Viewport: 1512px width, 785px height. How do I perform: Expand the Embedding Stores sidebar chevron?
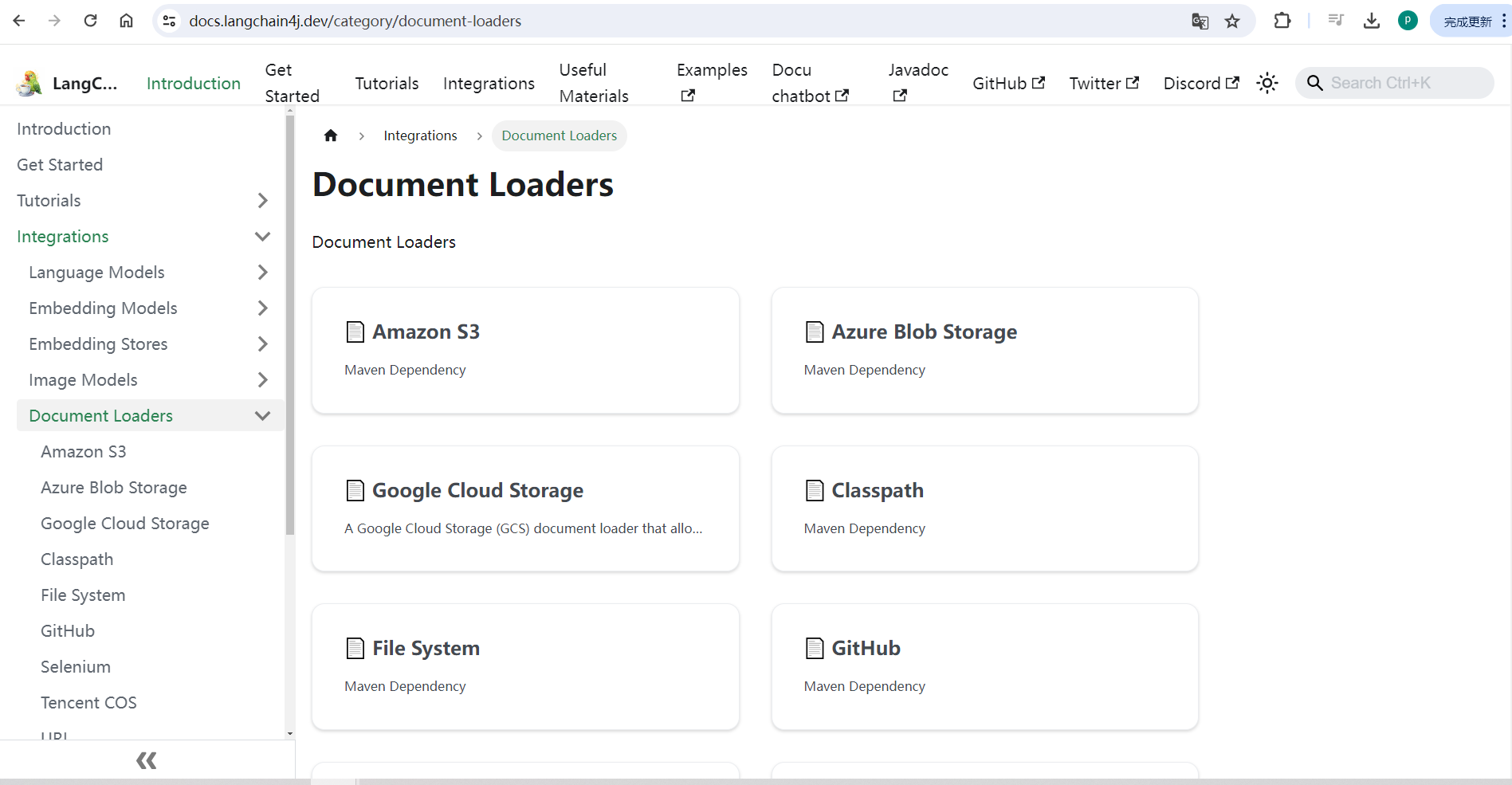click(262, 343)
